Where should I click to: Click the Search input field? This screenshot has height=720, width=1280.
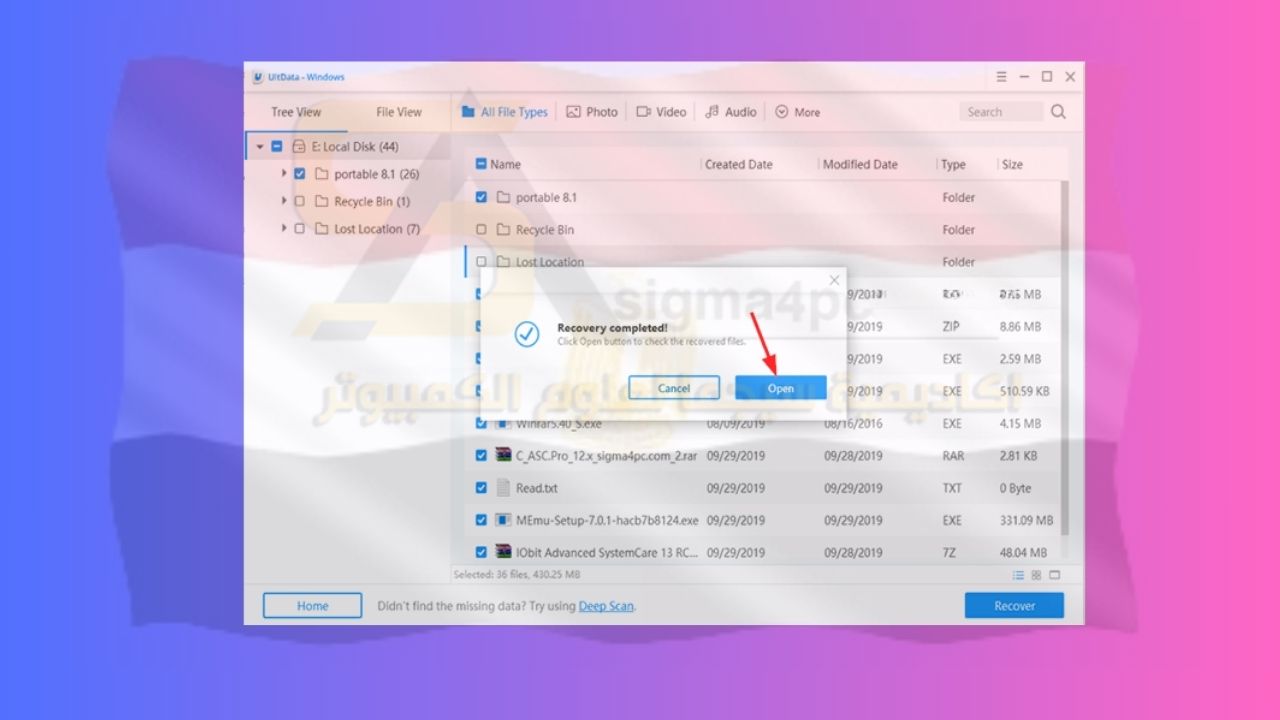1001,112
